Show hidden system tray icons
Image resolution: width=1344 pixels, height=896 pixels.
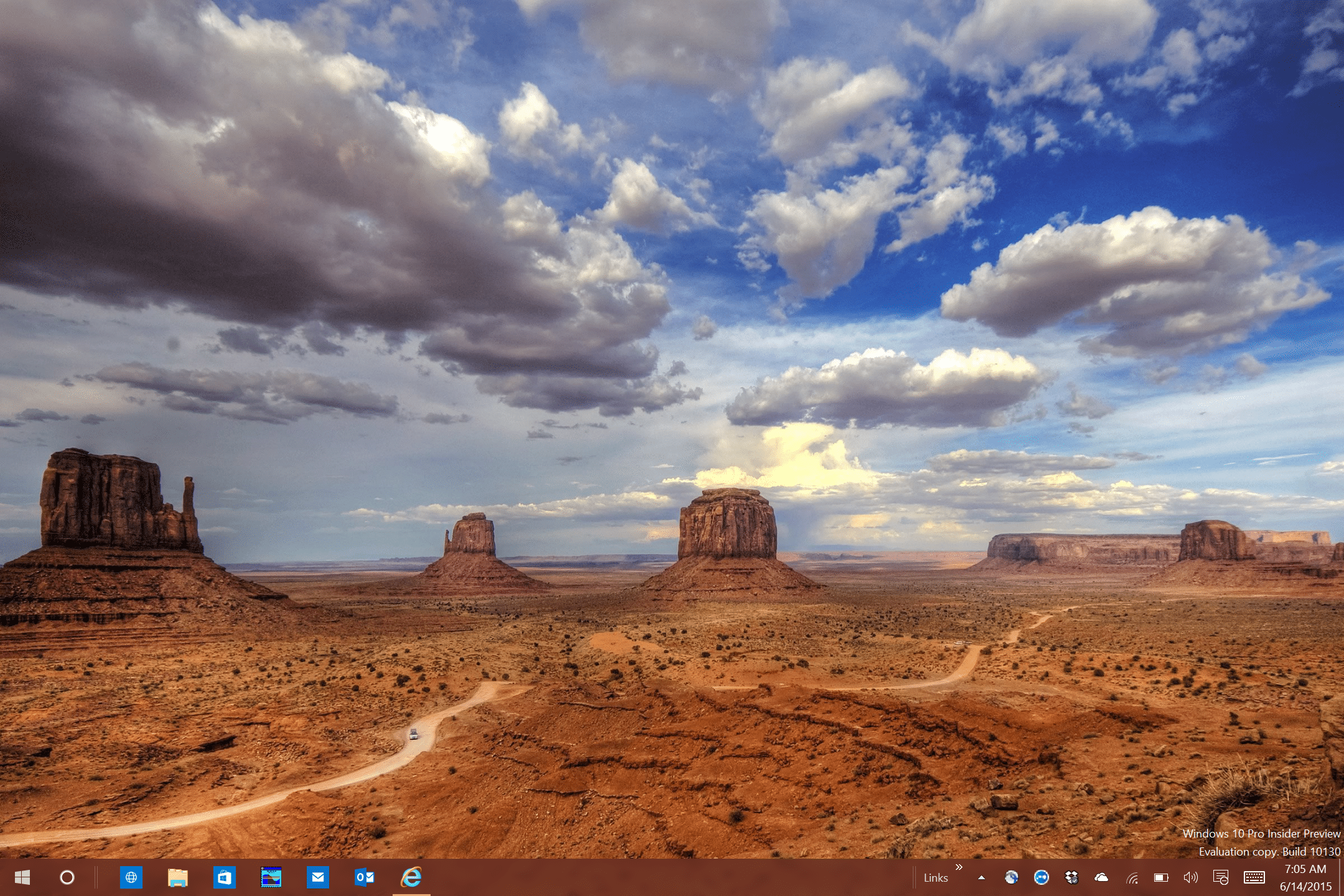pyautogui.click(x=981, y=878)
